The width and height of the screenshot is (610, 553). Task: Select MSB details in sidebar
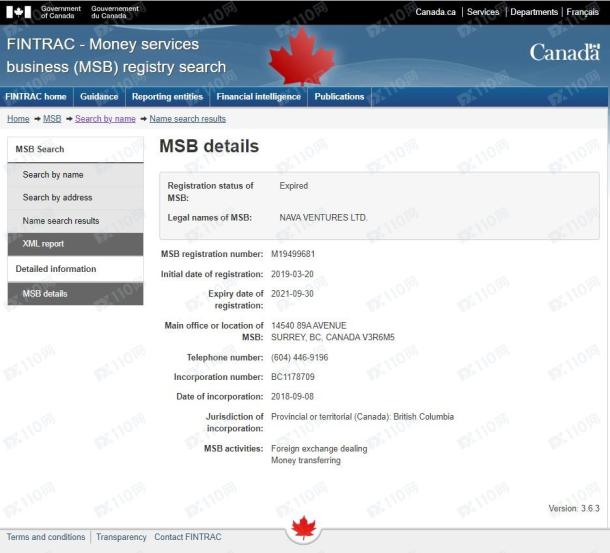75,294
